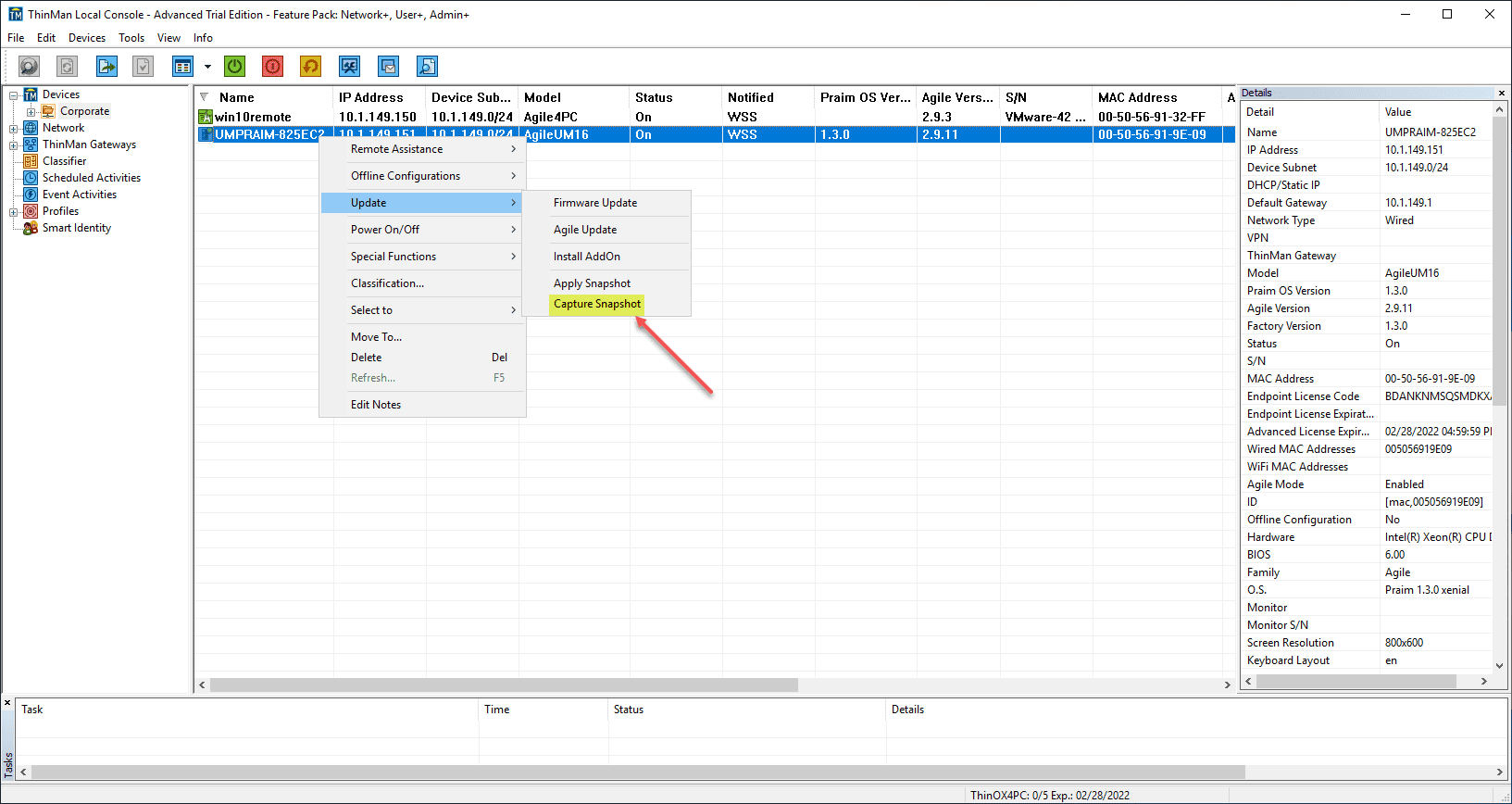Image resolution: width=1512 pixels, height=804 pixels.
Task: Select the Profiles target icon in tree
Action: (x=31, y=211)
